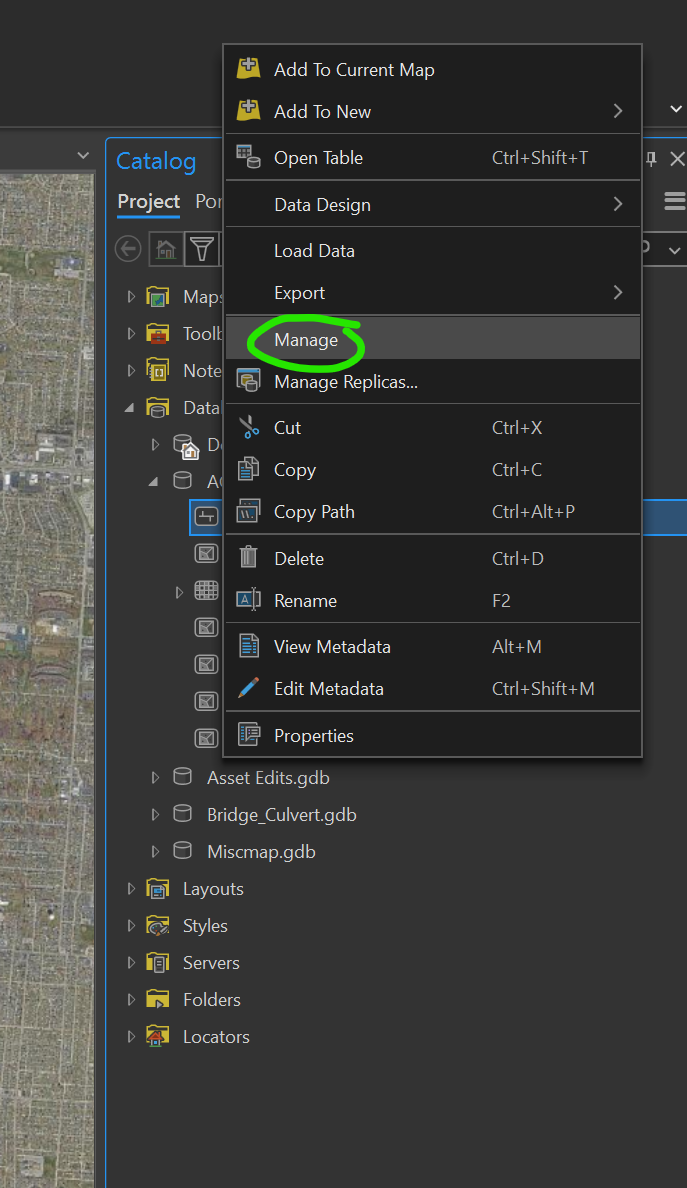The height and width of the screenshot is (1188, 687).
Task: Select the filter icon in the Catalog pane
Action: pos(201,248)
